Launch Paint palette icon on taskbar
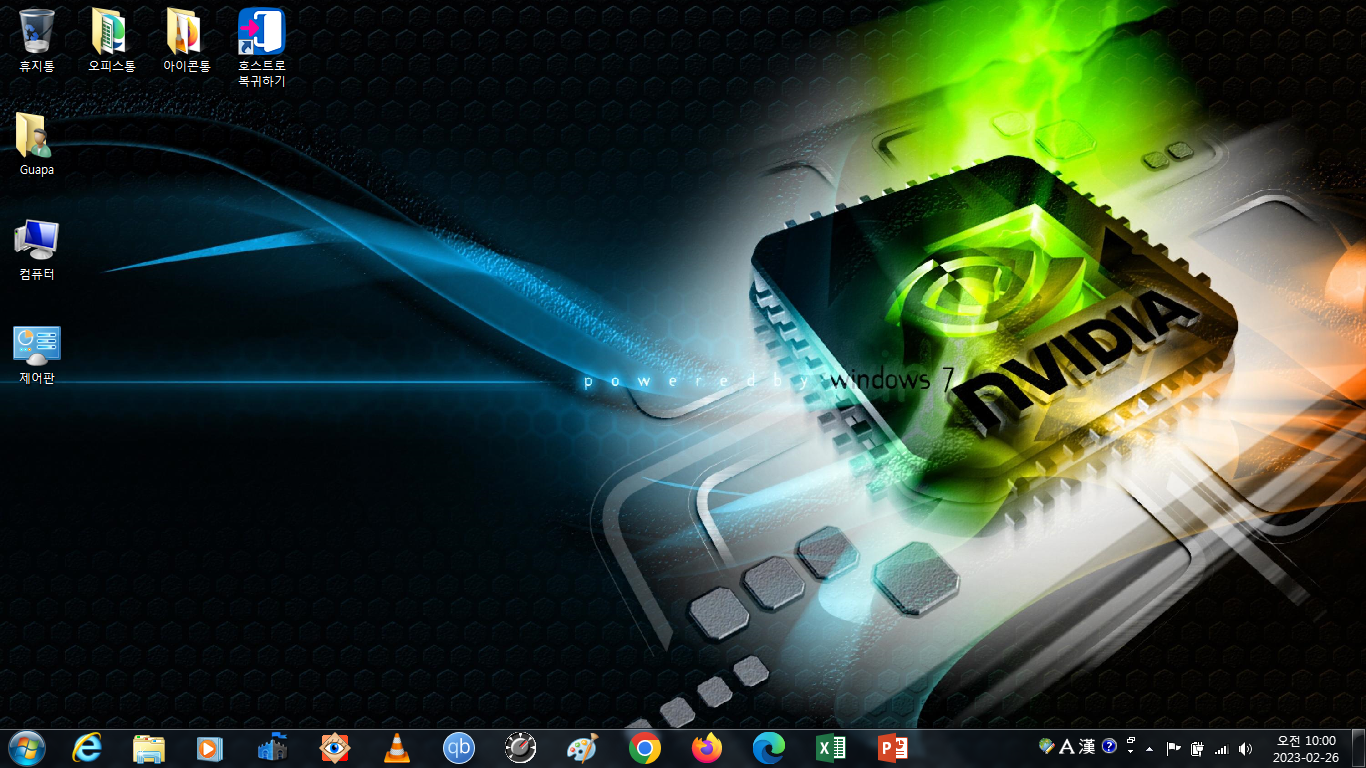This screenshot has height=768, width=1366. click(582, 747)
